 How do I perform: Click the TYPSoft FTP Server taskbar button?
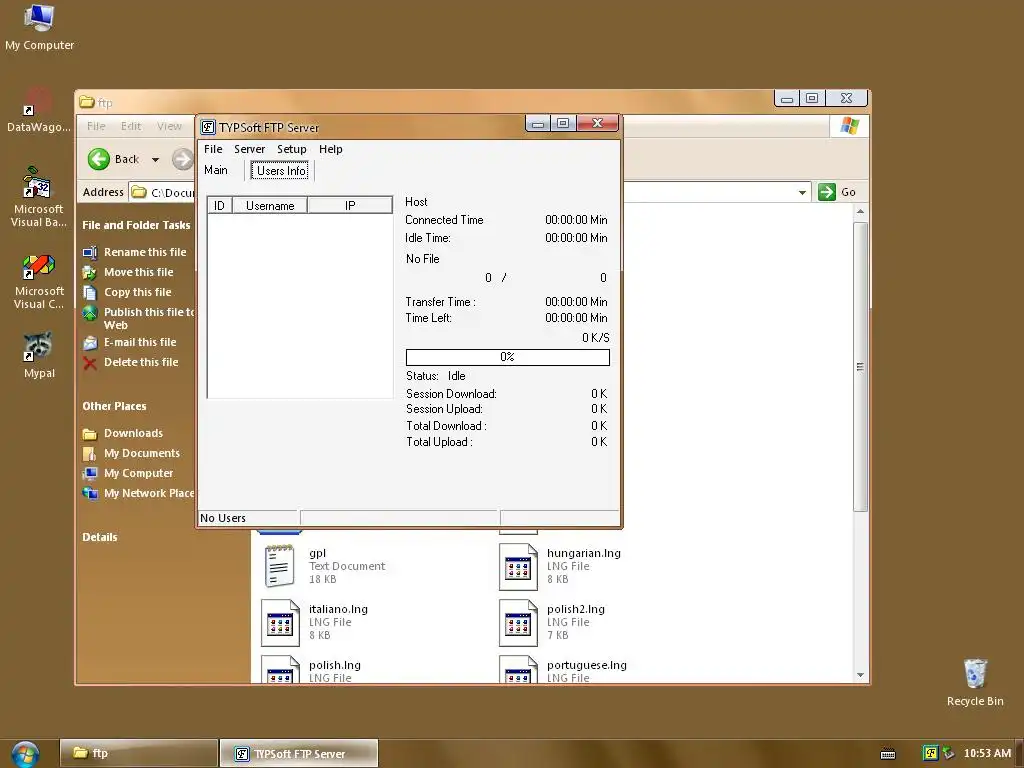point(298,754)
